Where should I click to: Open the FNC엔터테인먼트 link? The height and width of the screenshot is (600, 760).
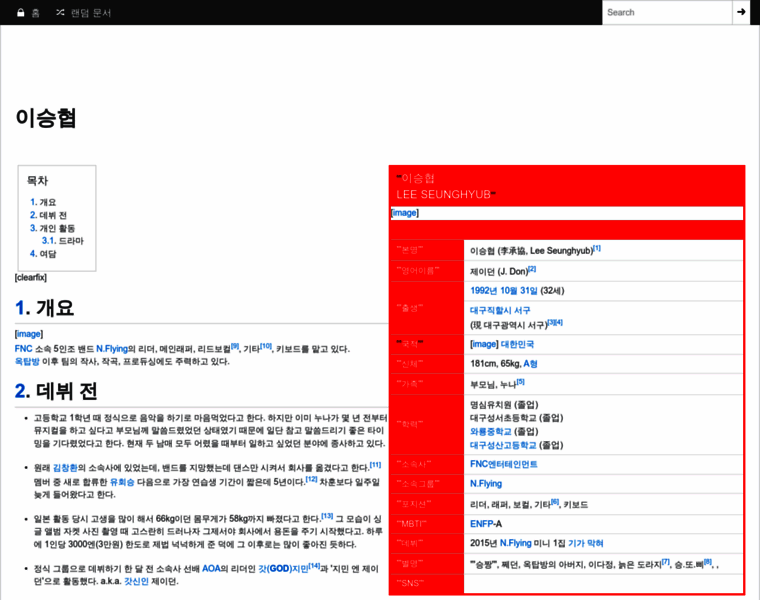[x=504, y=464]
